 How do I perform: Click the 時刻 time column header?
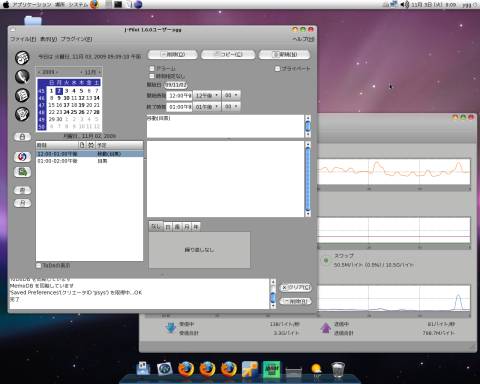(x=57, y=145)
